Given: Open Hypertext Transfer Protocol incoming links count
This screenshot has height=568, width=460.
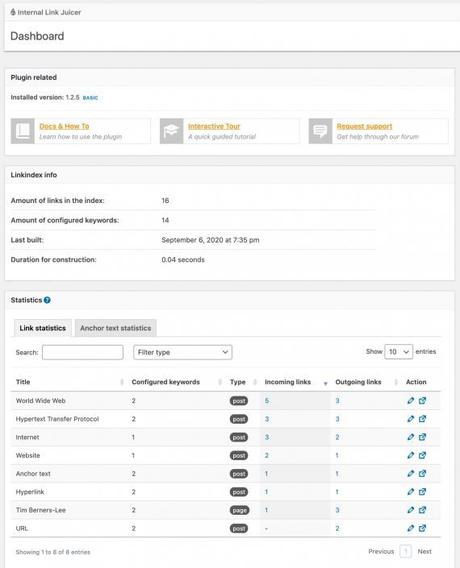Looking at the screenshot, I should point(267,419).
